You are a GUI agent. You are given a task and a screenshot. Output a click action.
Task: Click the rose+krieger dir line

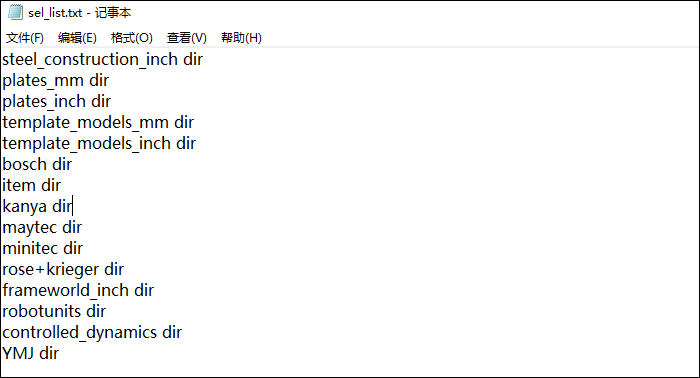tap(63, 269)
